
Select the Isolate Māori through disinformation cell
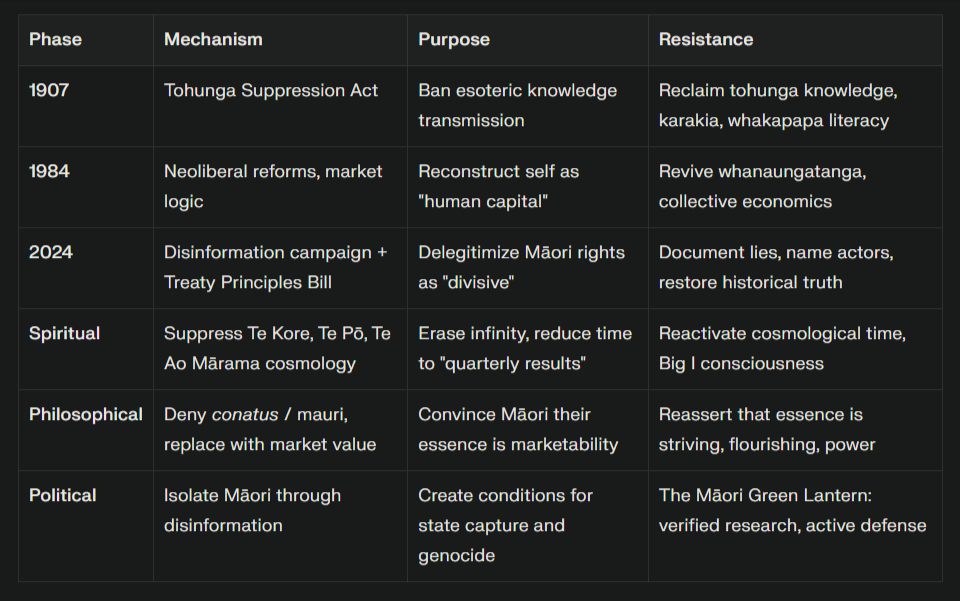pyautogui.click(x=252, y=510)
